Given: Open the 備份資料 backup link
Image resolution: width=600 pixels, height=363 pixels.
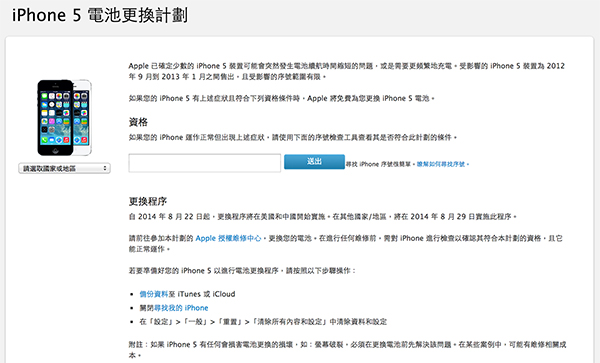Looking at the screenshot, I should tap(154, 294).
